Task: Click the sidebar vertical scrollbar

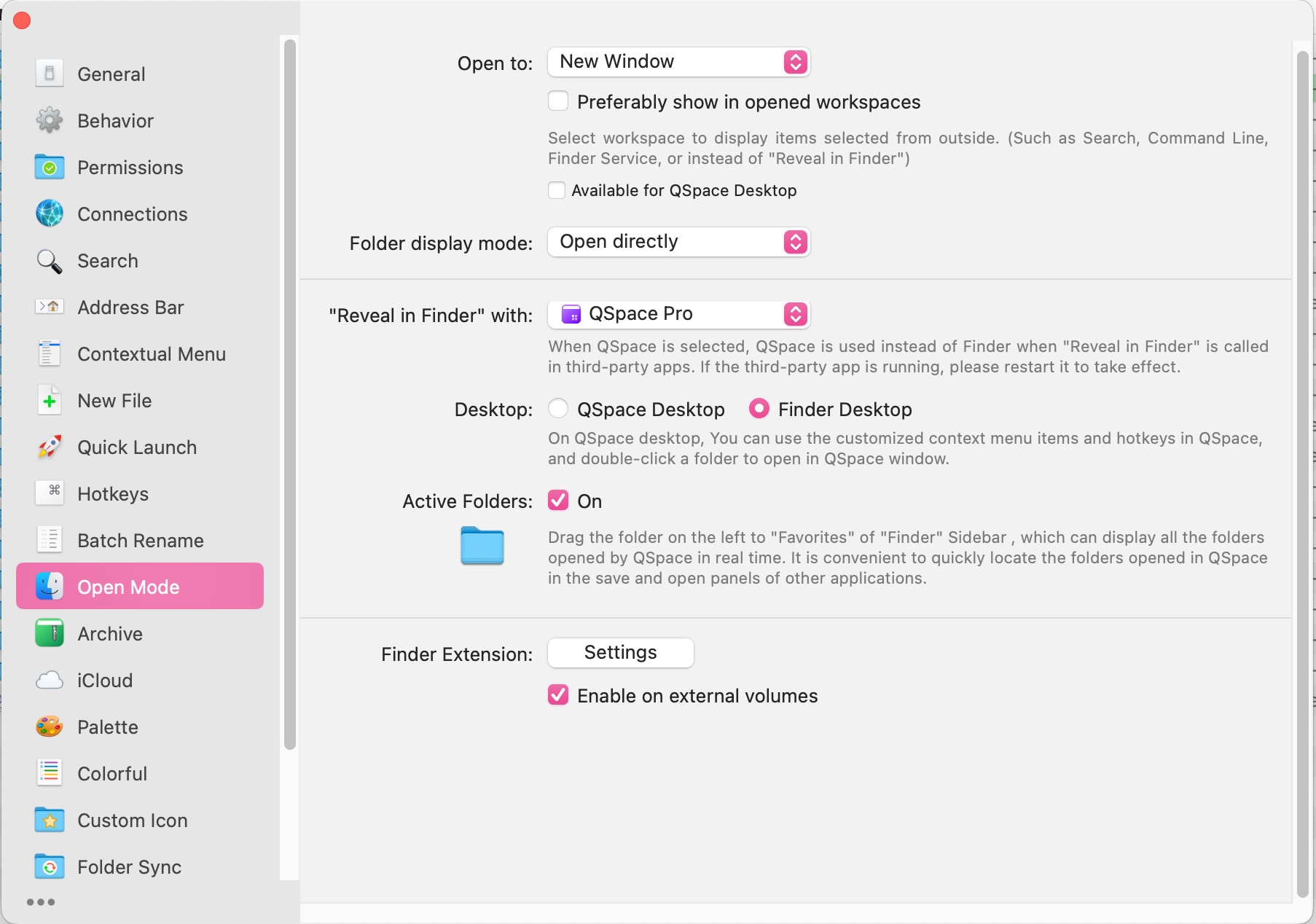Action: 290,394
